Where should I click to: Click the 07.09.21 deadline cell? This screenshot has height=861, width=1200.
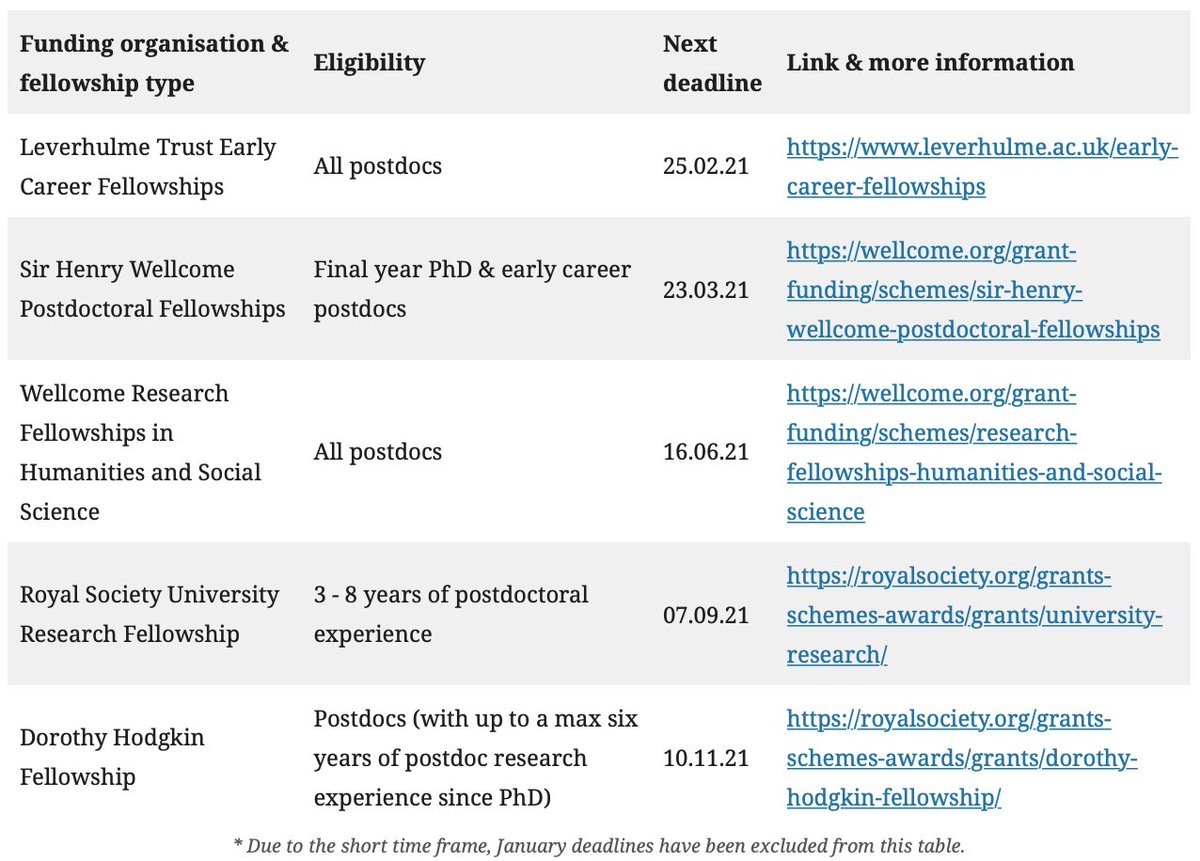[x=706, y=615]
